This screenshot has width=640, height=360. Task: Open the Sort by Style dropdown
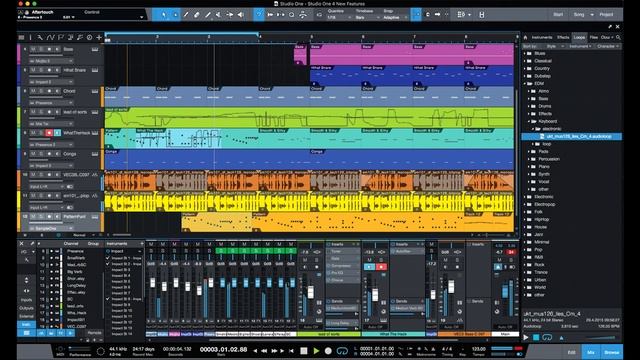click(555, 47)
